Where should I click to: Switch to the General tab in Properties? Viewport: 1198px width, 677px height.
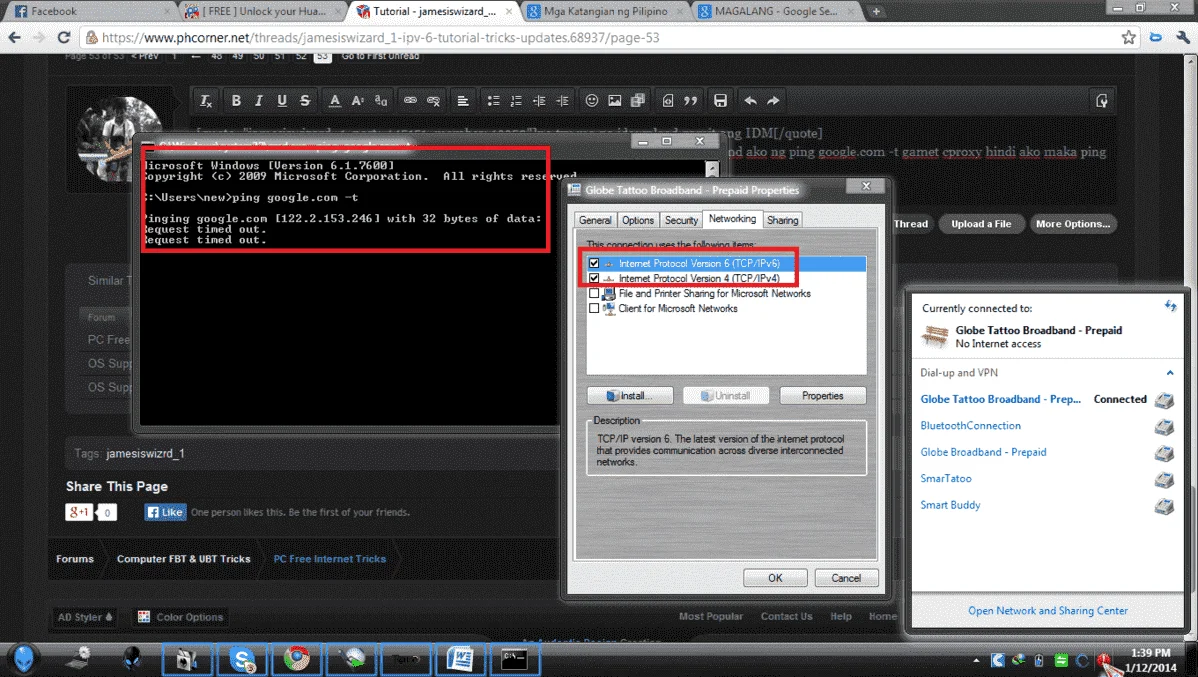pos(595,220)
